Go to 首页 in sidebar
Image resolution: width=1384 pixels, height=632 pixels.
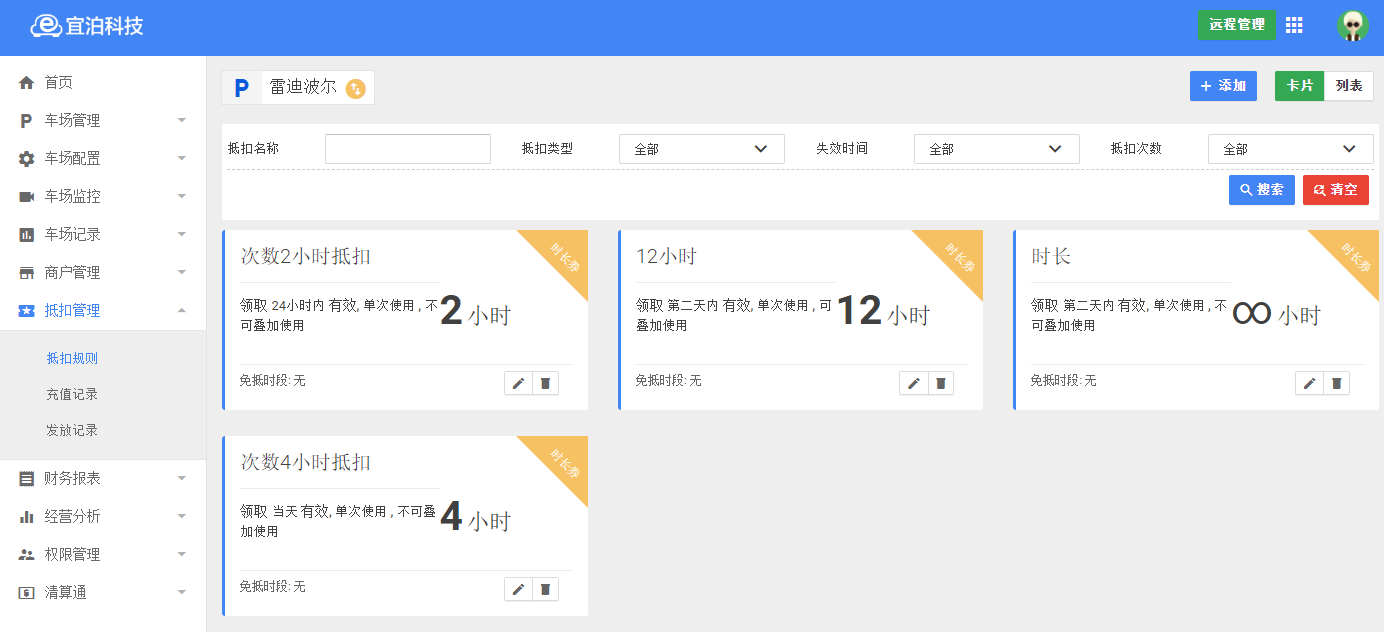pos(103,82)
